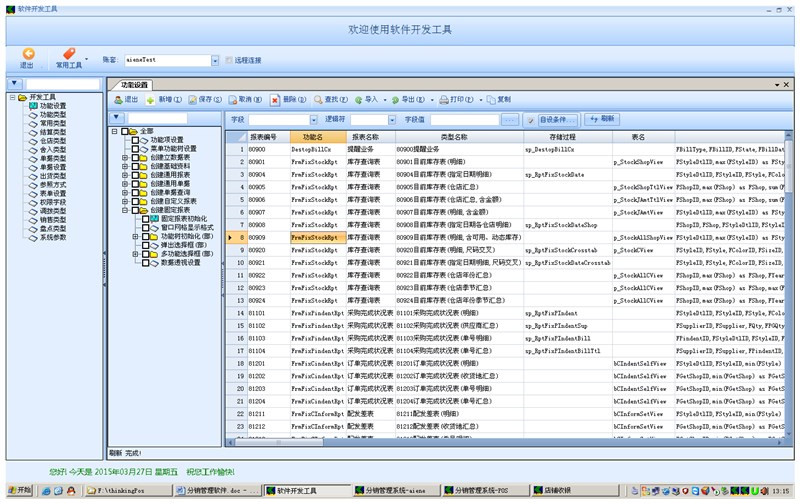Tick the 固定报表初始化 checkbox
This screenshot has height=504, width=800.
(144, 218)
